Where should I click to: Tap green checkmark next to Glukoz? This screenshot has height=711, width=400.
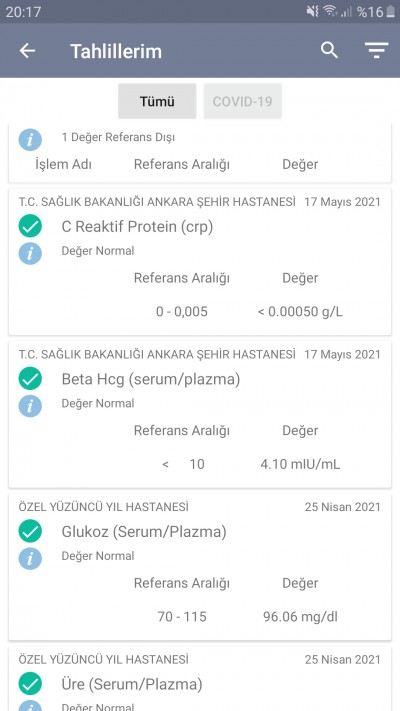(30, 531)
